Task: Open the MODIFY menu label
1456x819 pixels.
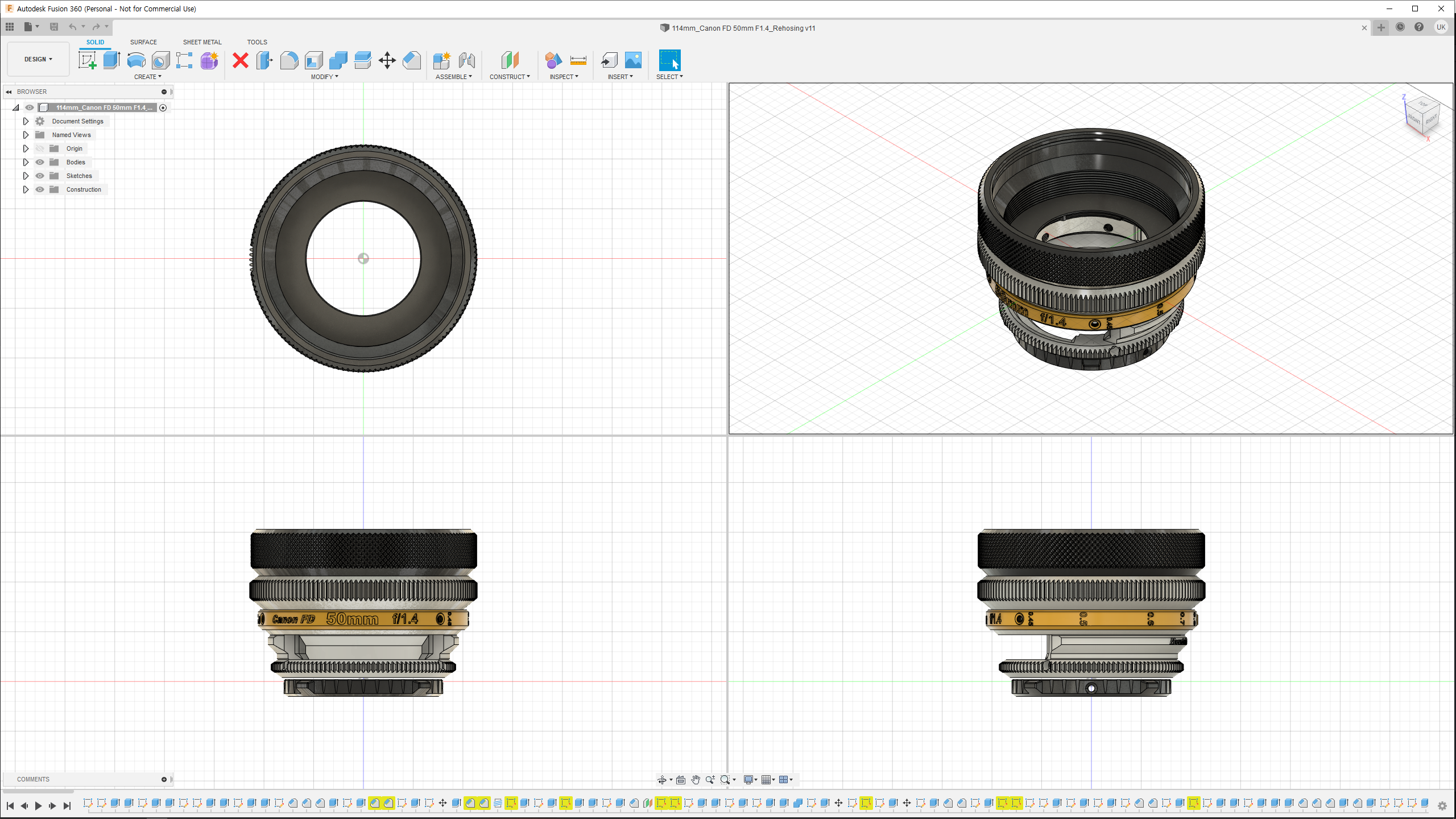Action: (324, 77)
